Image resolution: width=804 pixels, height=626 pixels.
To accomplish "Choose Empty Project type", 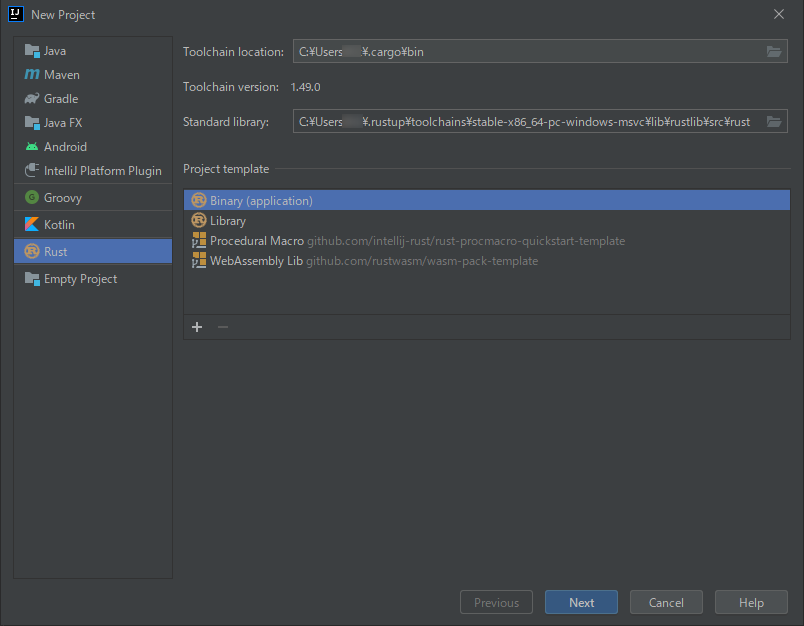I will coord(93,279).
